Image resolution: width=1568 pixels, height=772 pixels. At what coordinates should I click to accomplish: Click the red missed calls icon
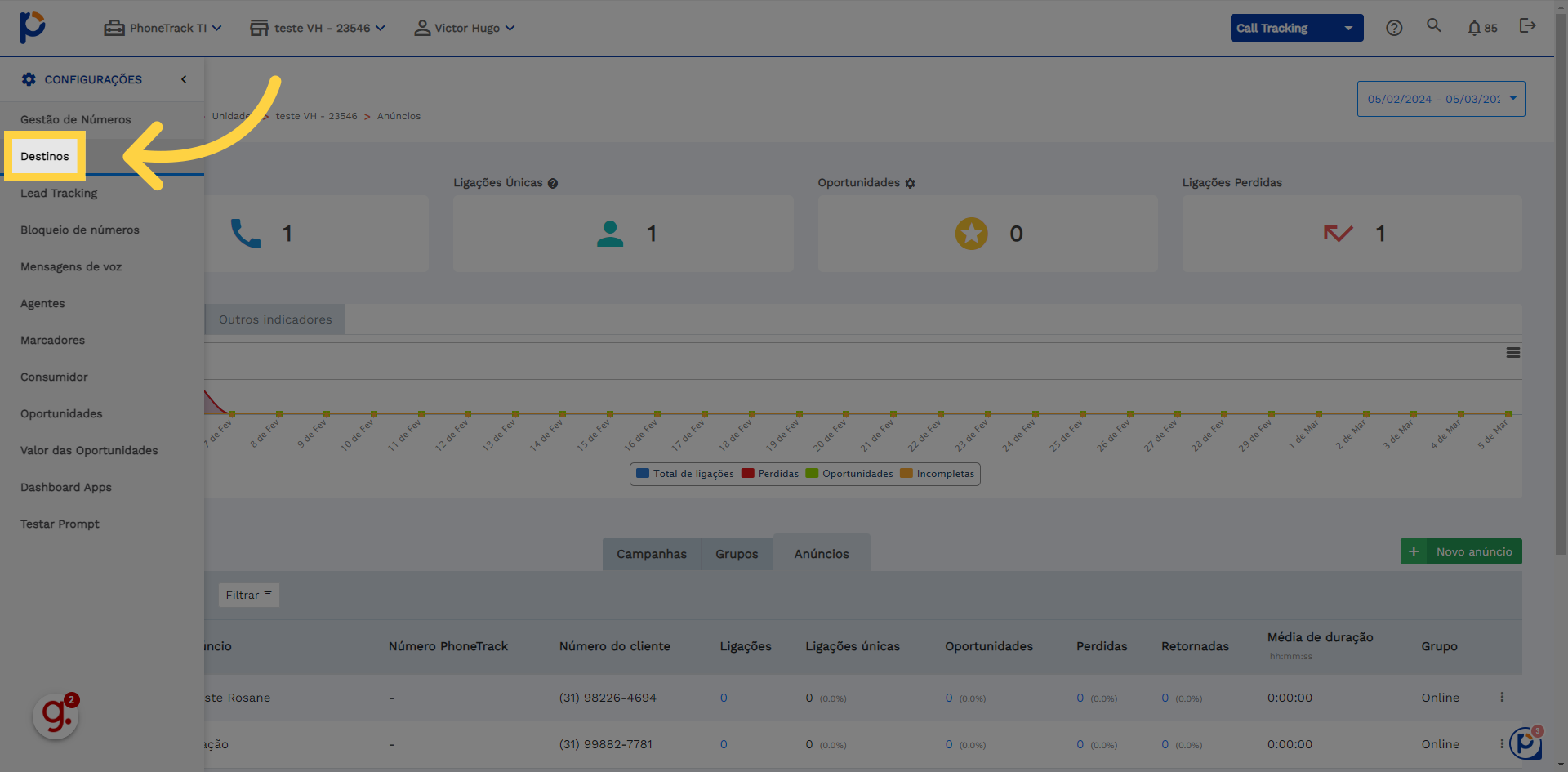pyautogui.click(x=1338, y=234)
